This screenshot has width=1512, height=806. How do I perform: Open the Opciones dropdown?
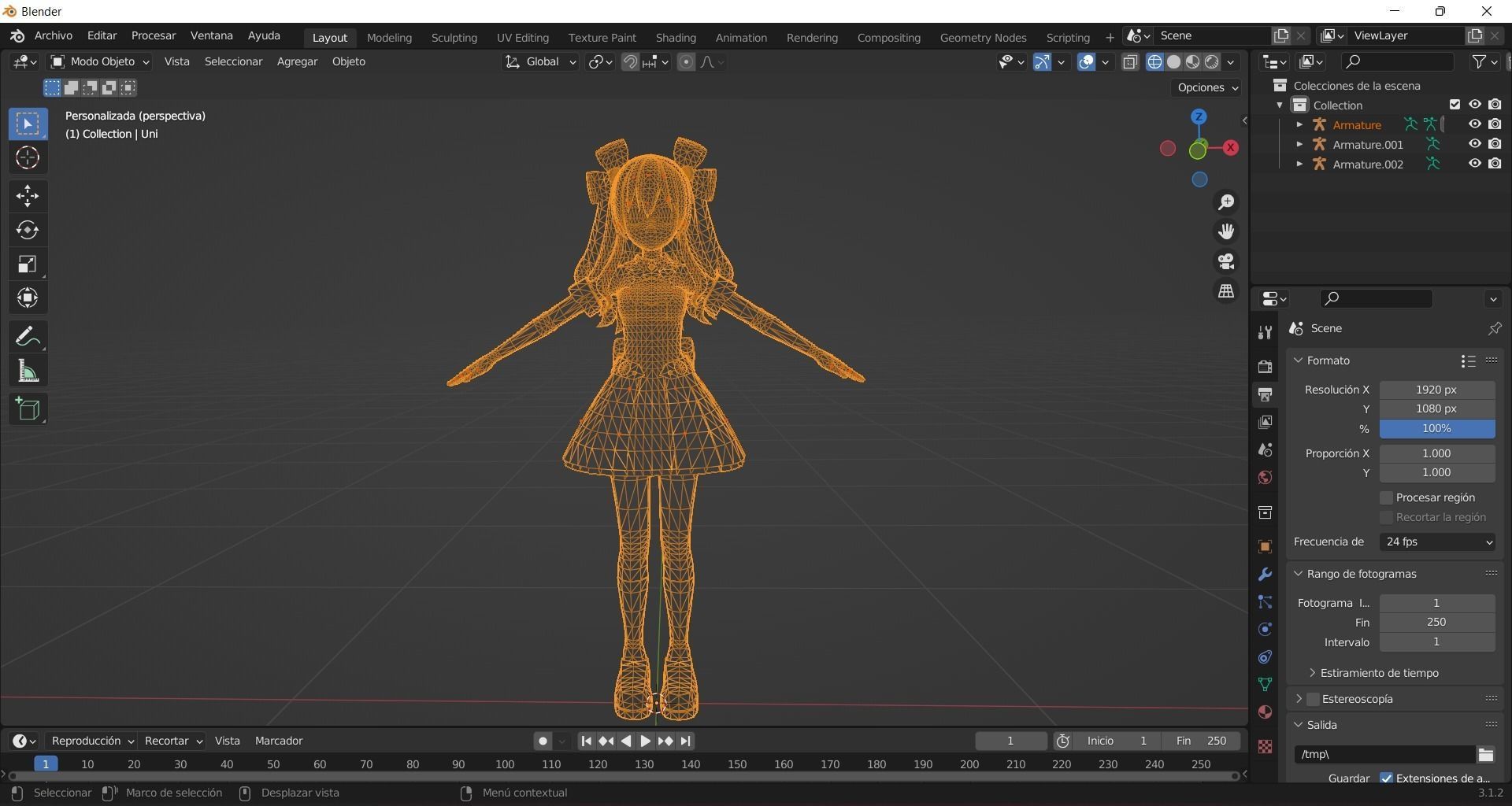(x=1206, y=87)
